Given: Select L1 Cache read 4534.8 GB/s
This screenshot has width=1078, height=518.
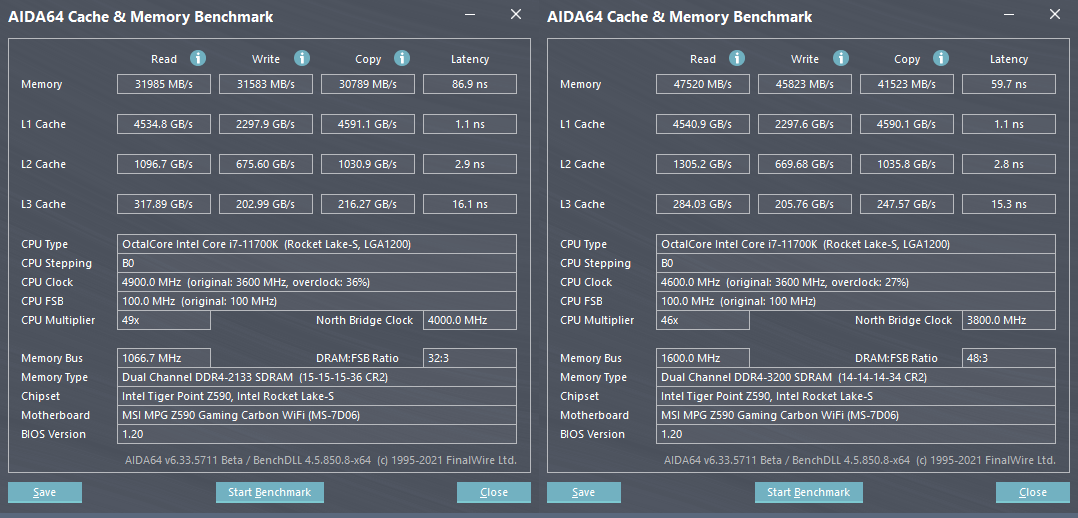Looking at the screenshot, I should click(x=164, y=124).
